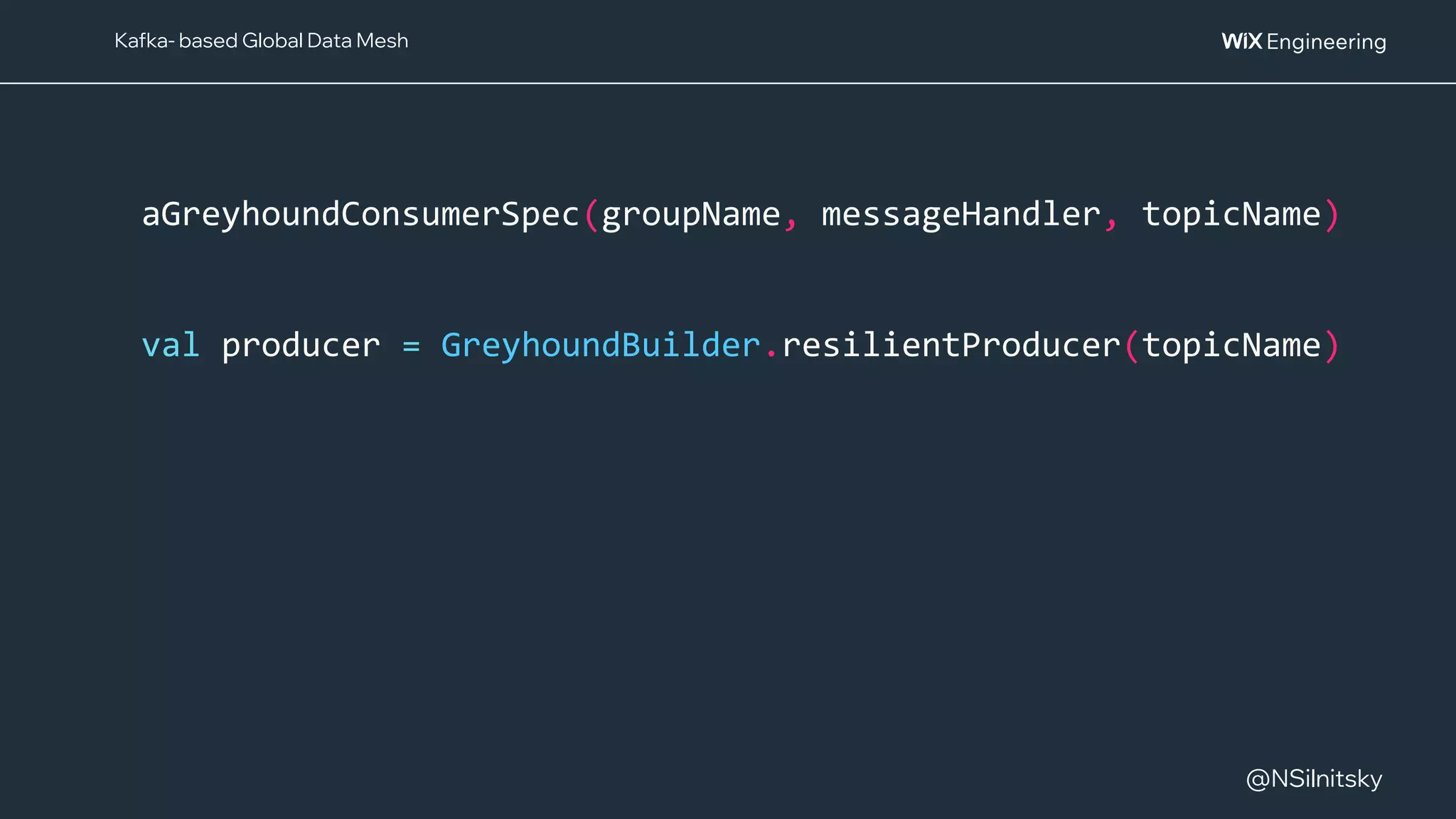Click topicName inside resilientProducer call

1231,345
